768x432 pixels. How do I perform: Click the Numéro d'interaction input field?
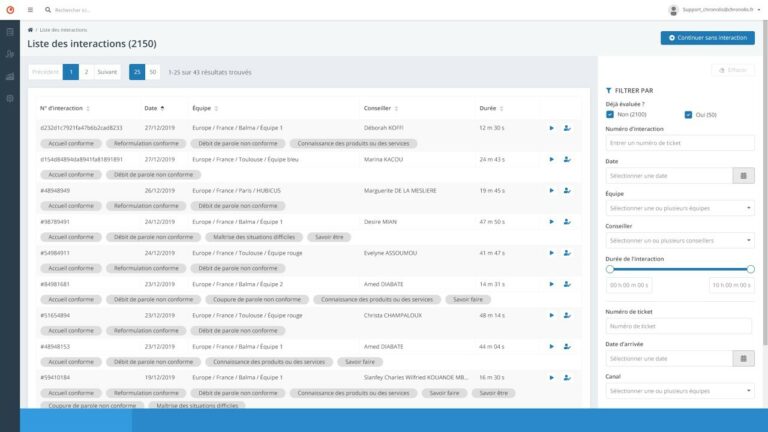coord(680,143)
